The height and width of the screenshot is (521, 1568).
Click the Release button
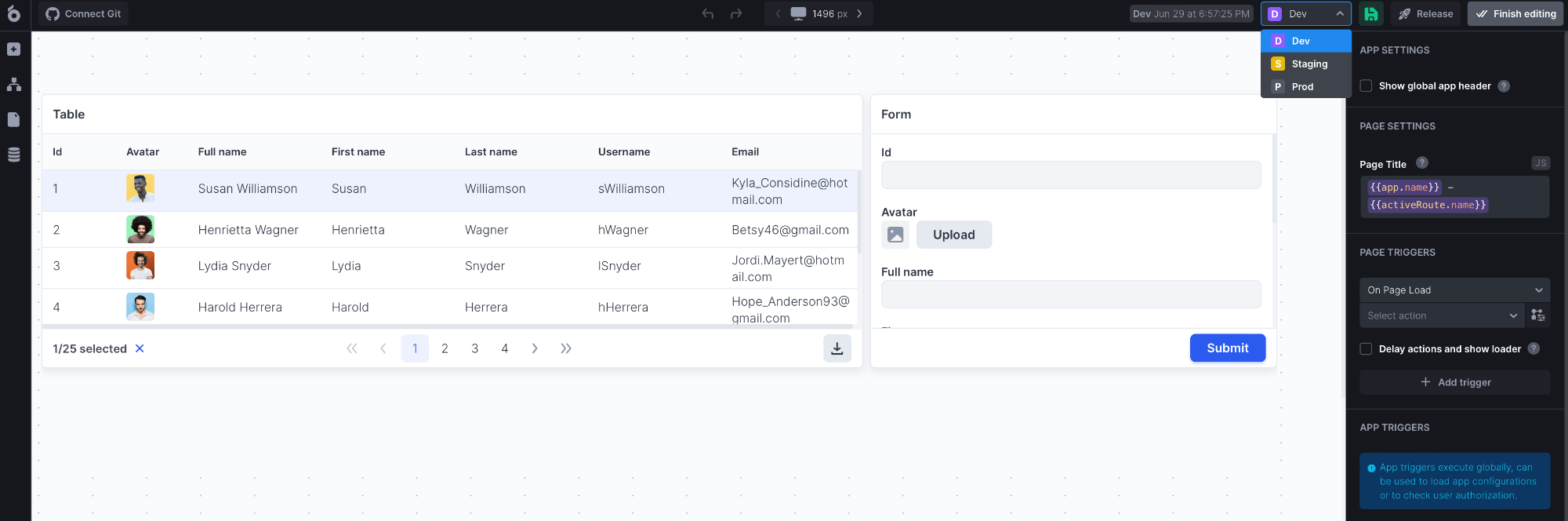1425,13
